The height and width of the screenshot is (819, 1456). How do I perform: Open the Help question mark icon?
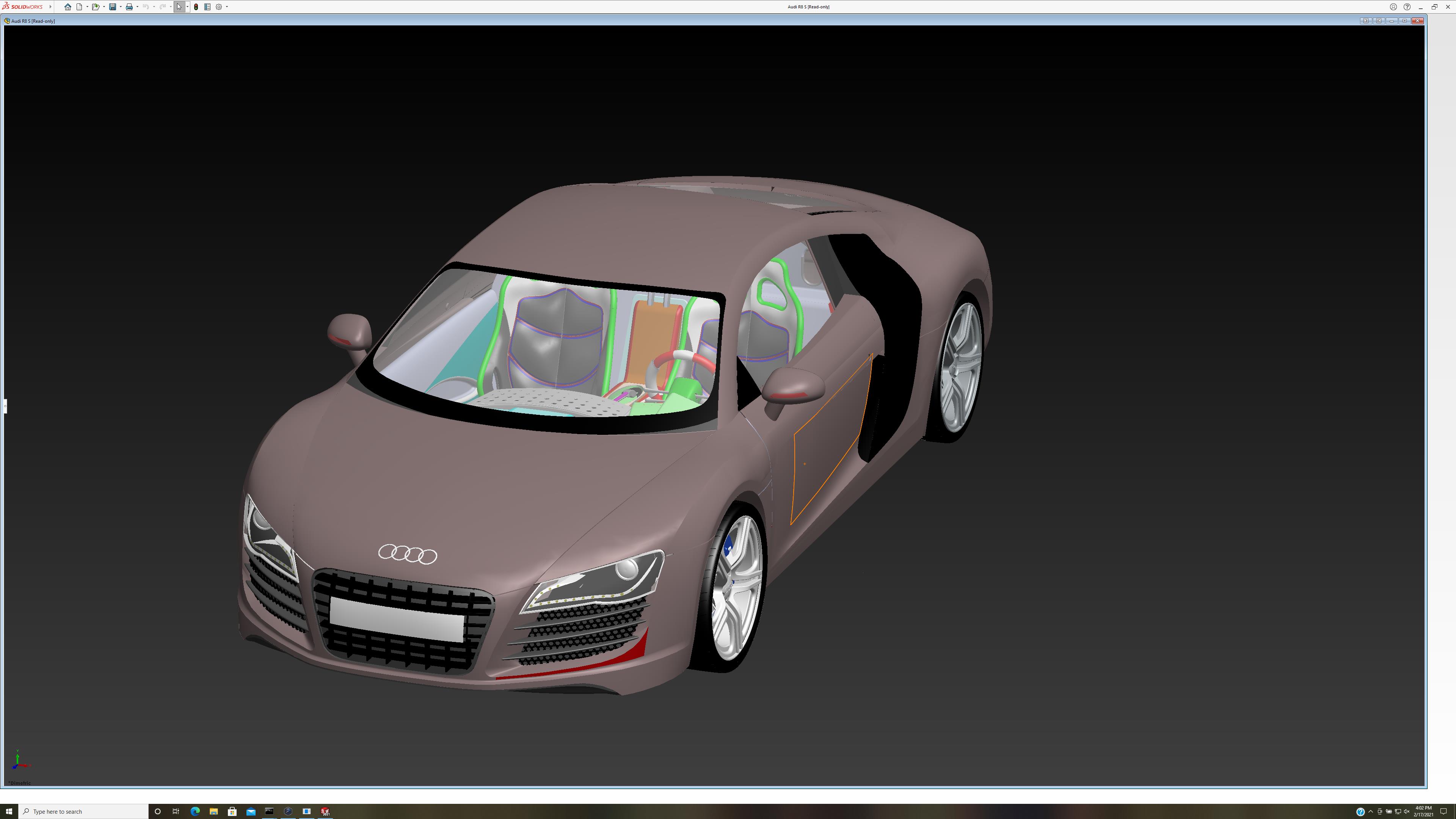point(1407,7)
